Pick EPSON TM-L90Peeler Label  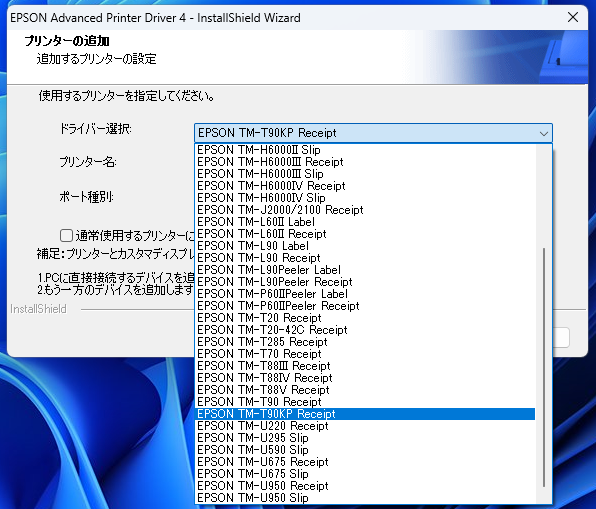pos(365,270)
